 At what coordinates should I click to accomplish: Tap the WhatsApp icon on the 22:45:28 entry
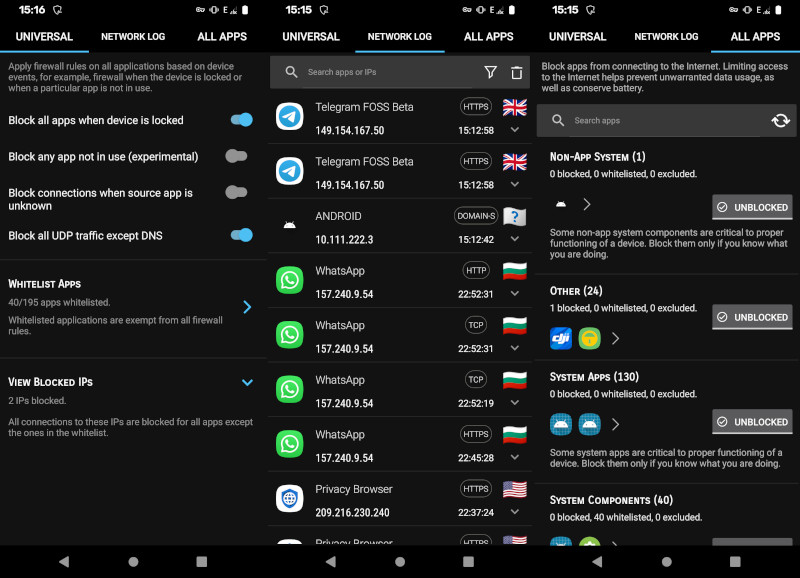(289, 444)
